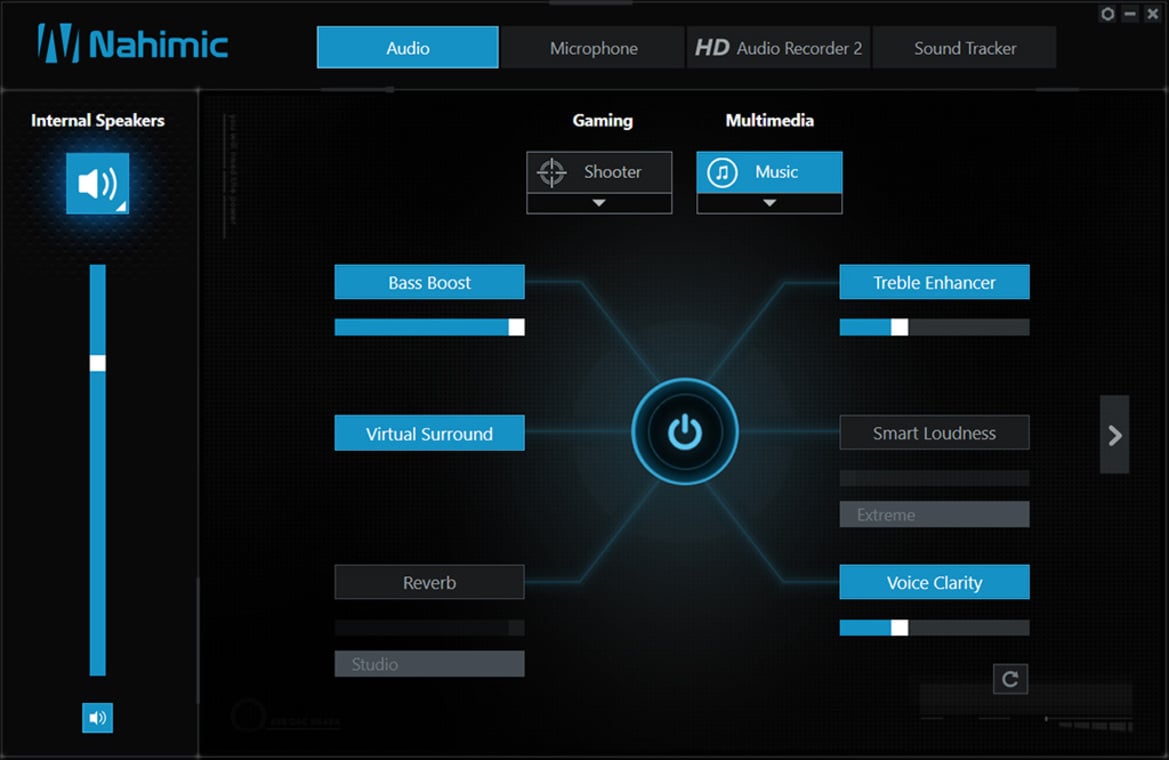This screenshot has height=760, width=1169.
Task: Click the Bass Boost level slider
Action: pos(429,327)
